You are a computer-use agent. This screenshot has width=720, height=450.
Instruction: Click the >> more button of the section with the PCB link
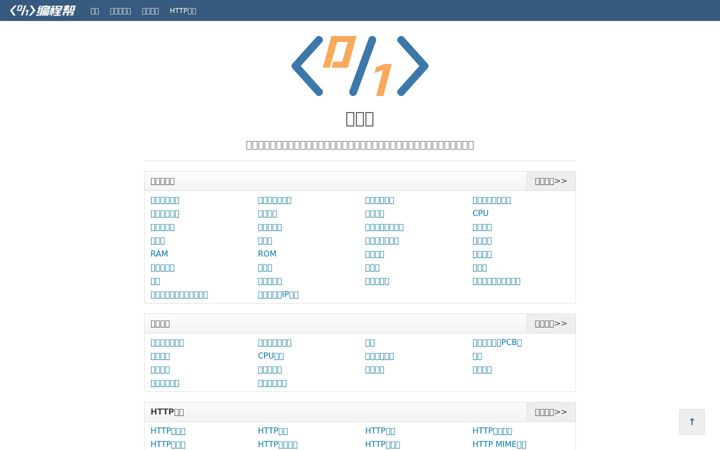point(551,324)
